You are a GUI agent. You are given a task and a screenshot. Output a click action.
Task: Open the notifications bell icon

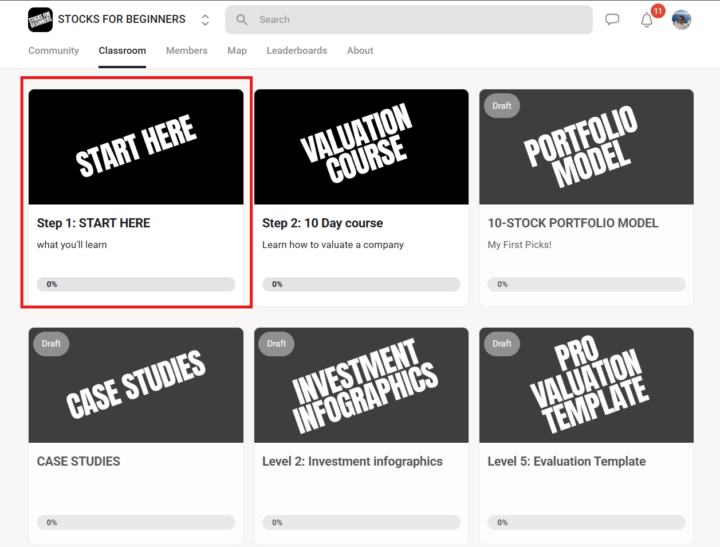pos(647,20)
